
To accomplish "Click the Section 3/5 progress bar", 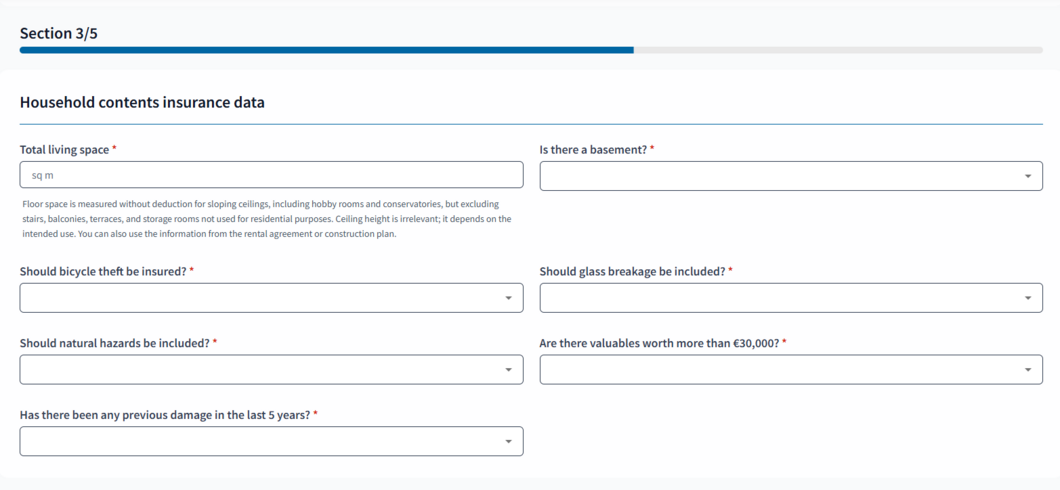I will tap(530, 50).
